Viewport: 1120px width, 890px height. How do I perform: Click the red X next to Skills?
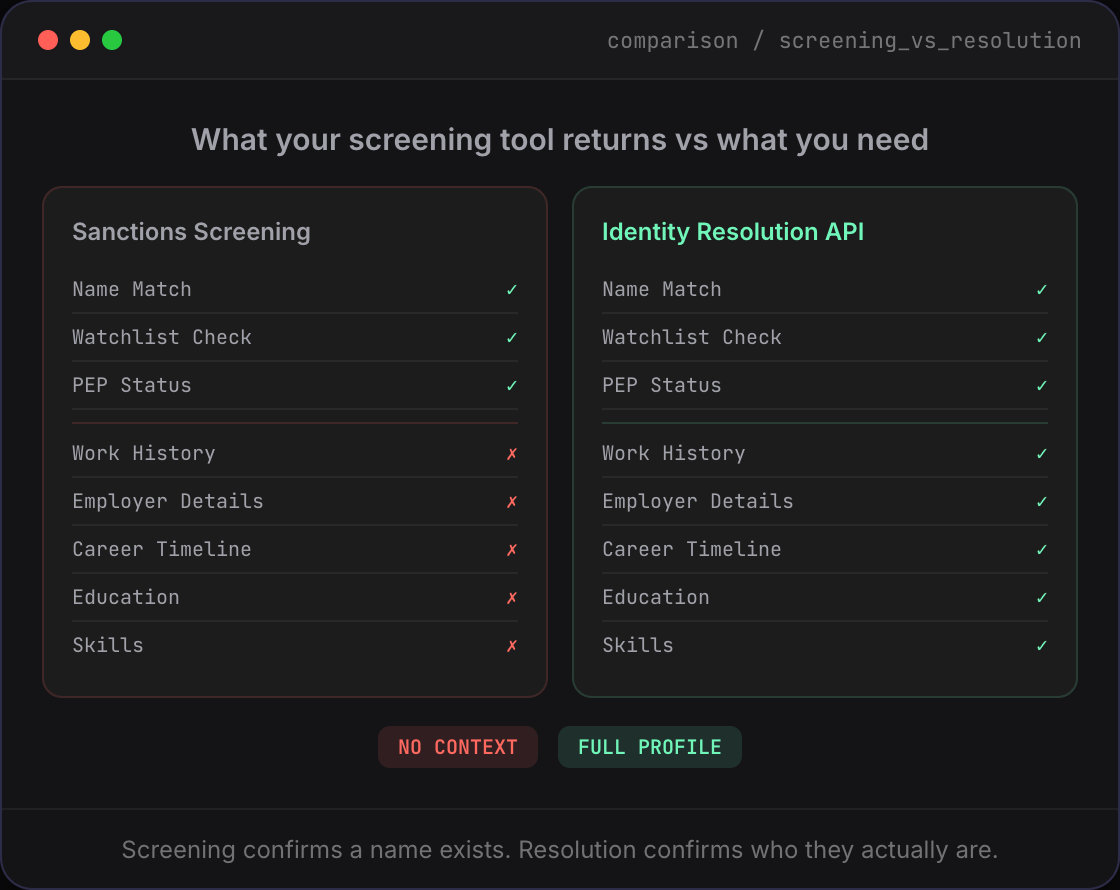click(511, 646)
